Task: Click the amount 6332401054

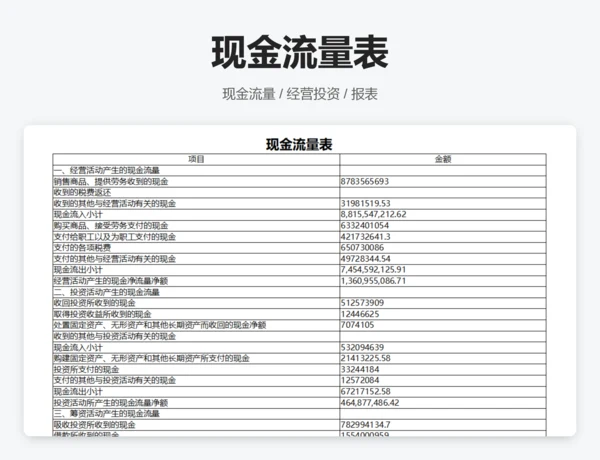Action: point(365,225)
